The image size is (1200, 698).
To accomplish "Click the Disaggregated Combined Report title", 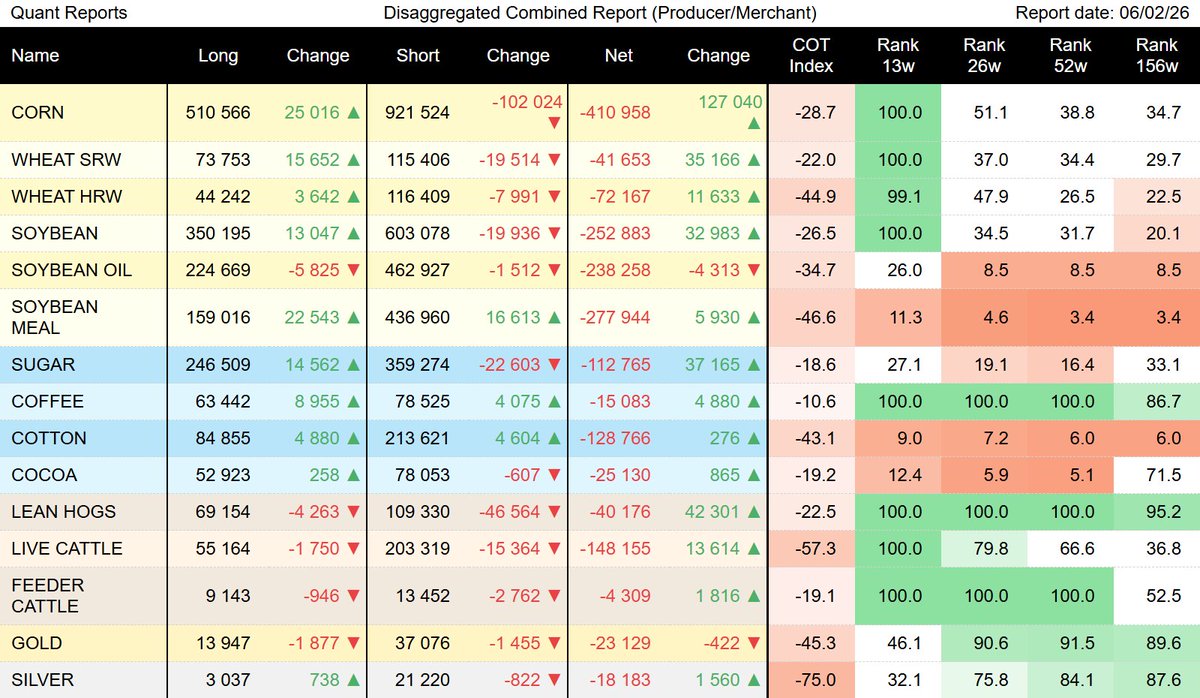I will click(x=600, y=14).
